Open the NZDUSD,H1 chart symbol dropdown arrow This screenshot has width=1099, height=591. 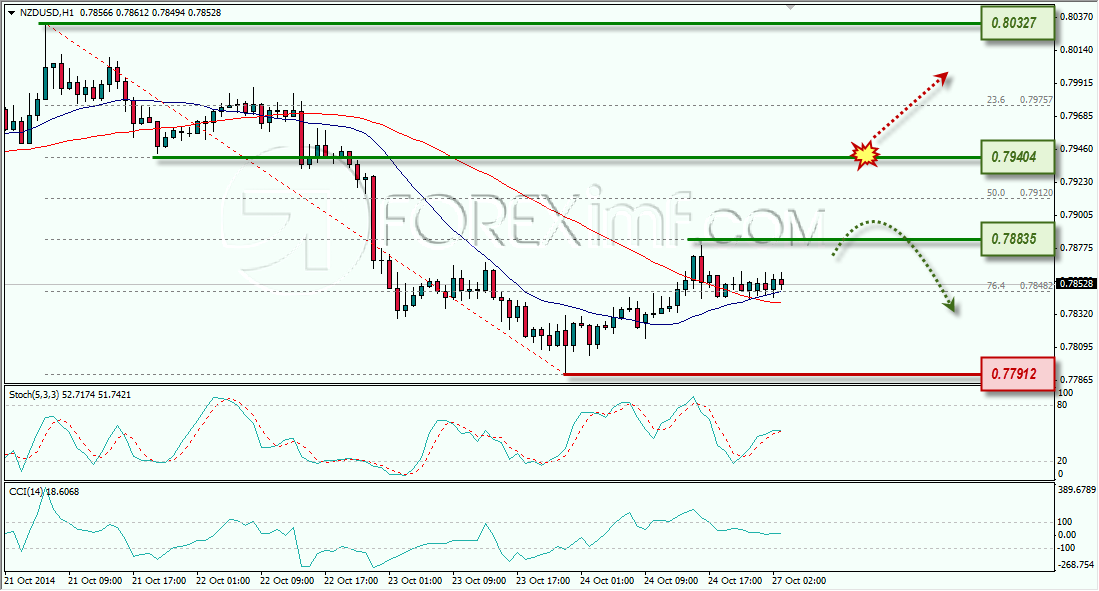click(x=11, y=13)
